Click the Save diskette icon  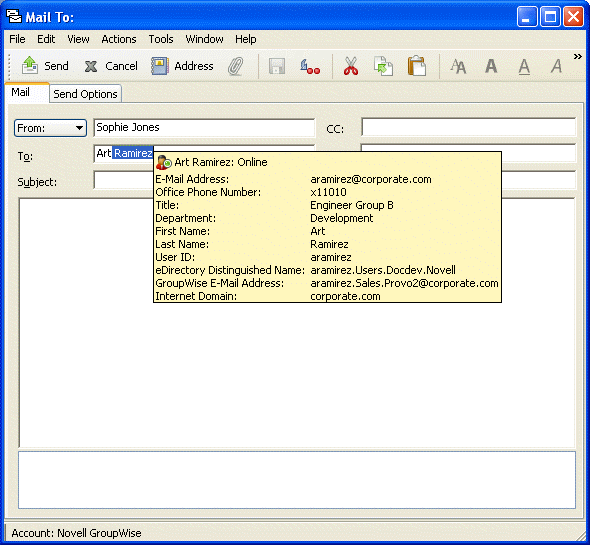[277, 66]
